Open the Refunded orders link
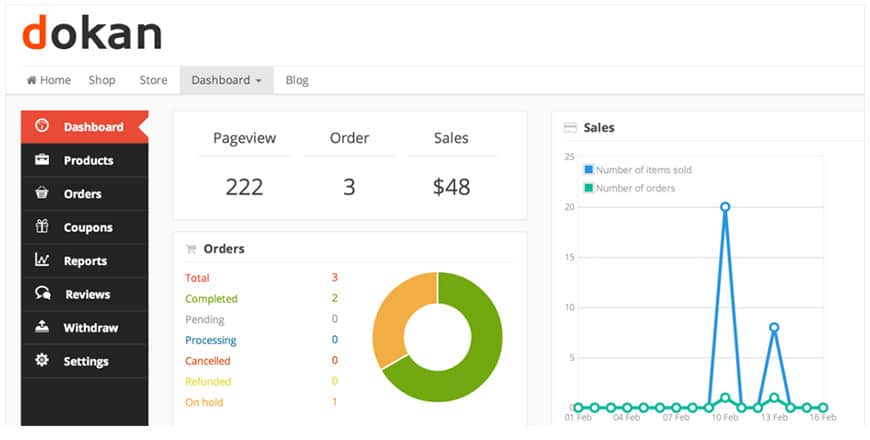The image size is (870, 440). (x=208, y=381)
